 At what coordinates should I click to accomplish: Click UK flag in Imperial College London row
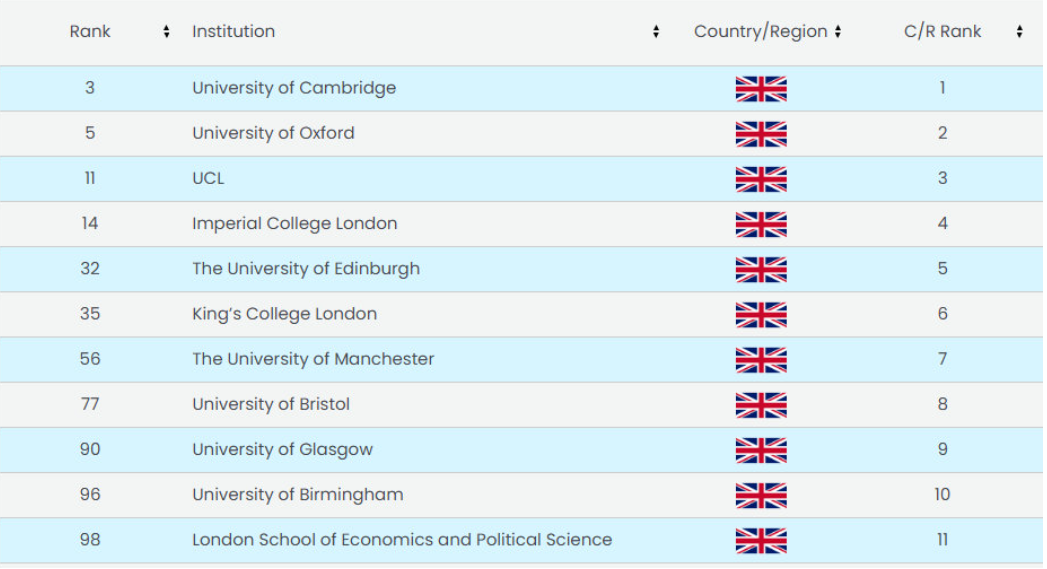pyautogui.click(x=761, y=224)
